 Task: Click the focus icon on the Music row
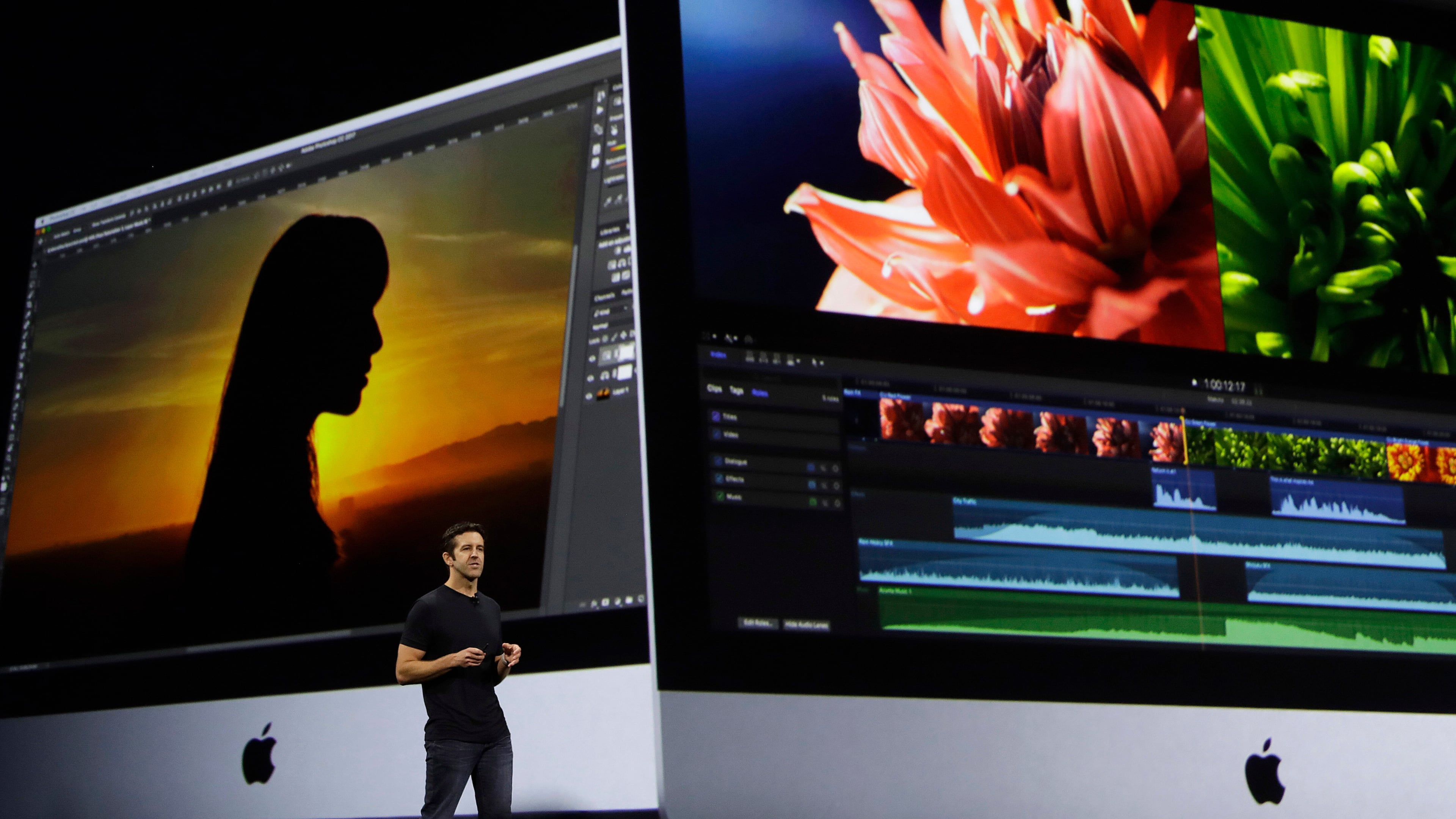(x=837, y=503)
